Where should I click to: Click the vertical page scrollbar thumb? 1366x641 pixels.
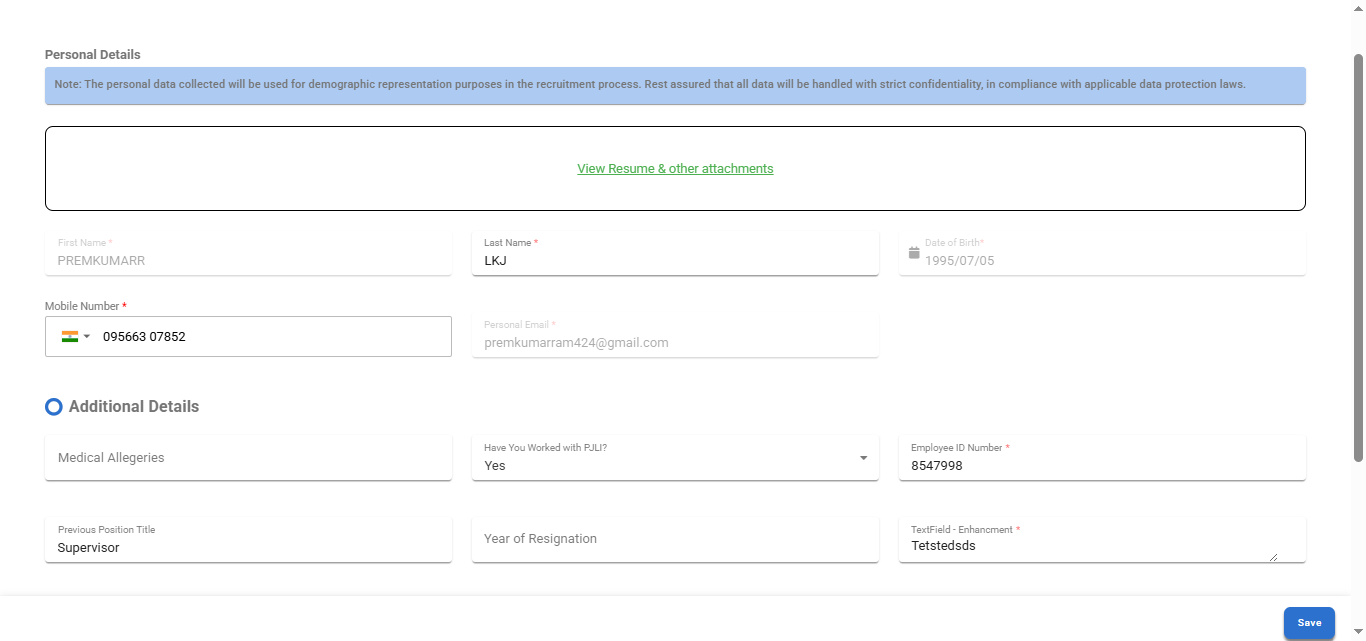[x=1358, y=258]
